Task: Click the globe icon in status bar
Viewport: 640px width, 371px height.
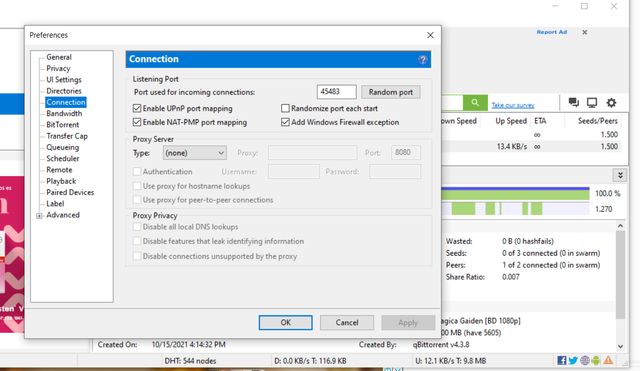Action: (x=585, y=360)
